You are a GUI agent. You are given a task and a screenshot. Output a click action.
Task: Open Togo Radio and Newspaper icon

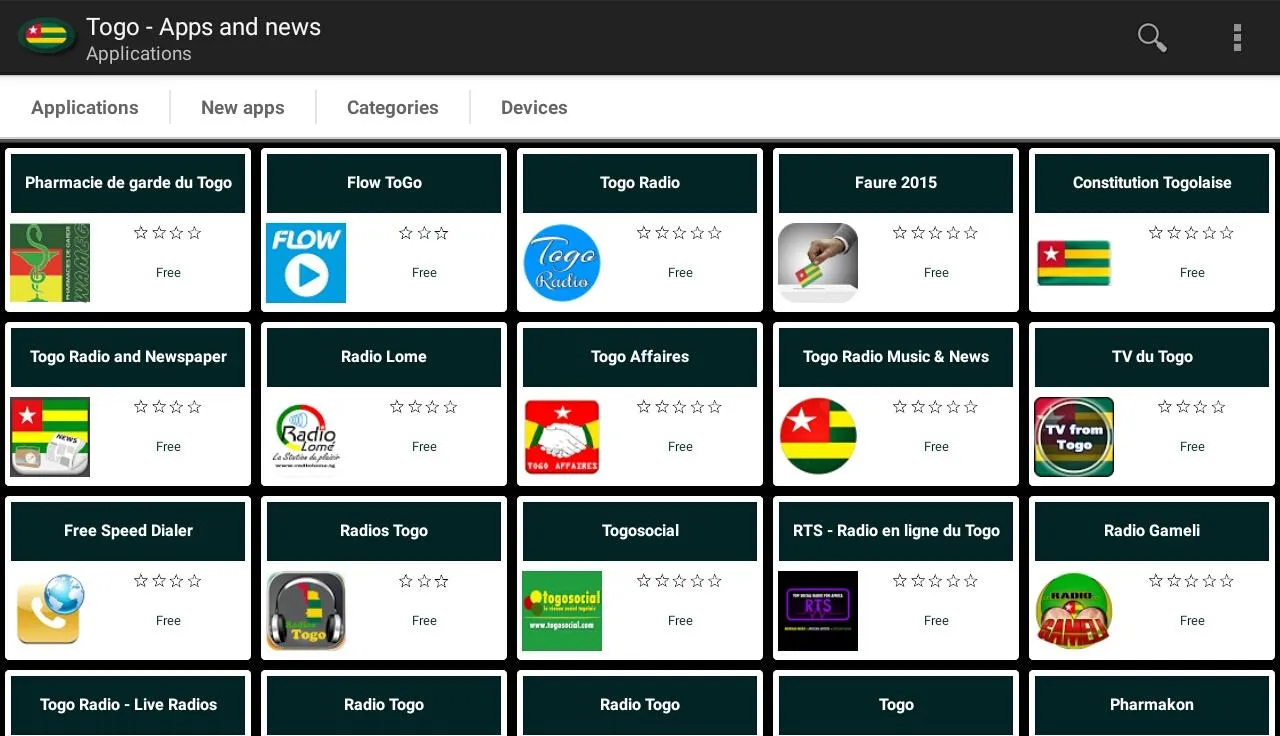click(50, 437)
